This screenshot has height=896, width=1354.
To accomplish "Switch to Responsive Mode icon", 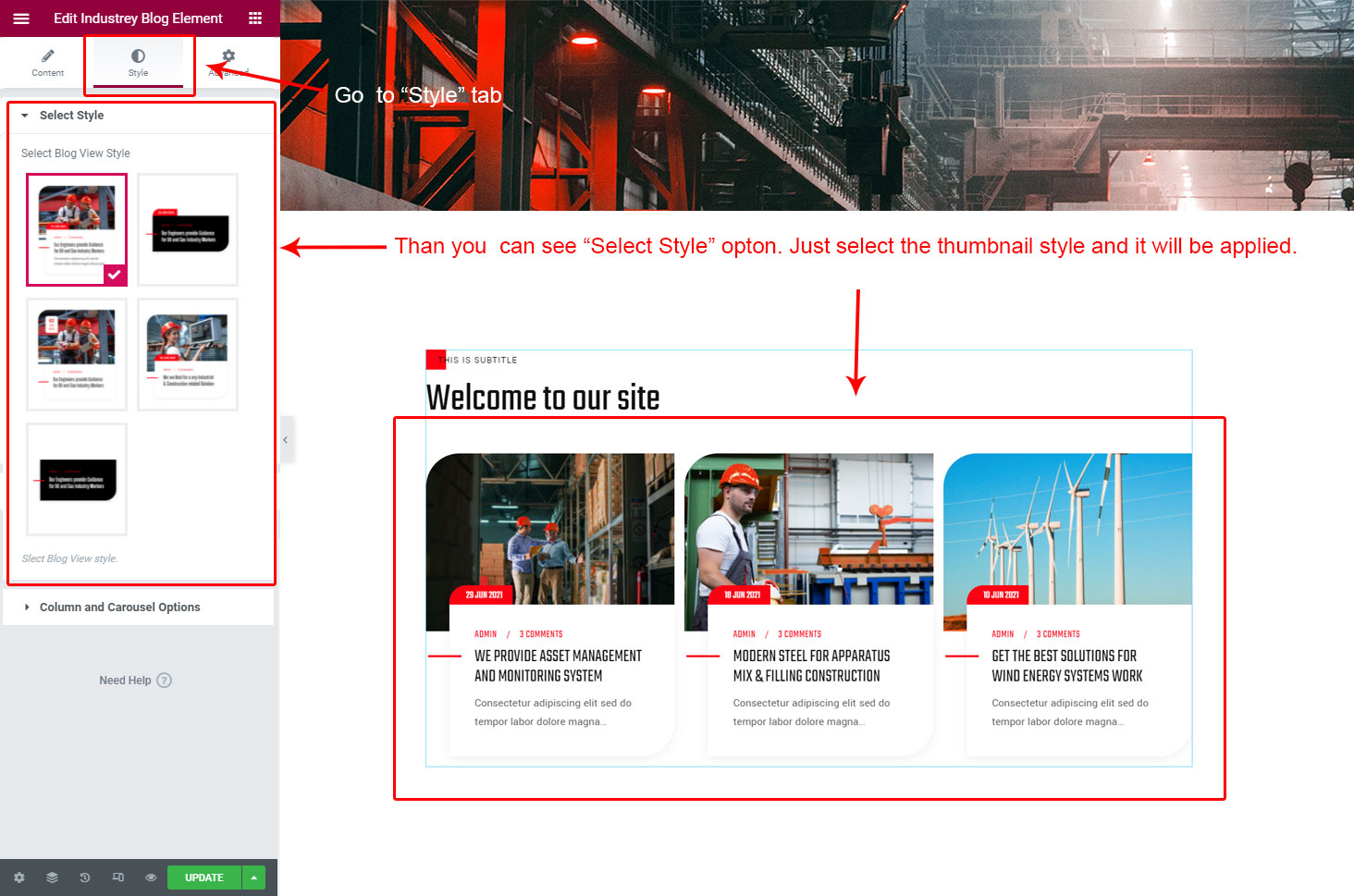I will [117, 878].
